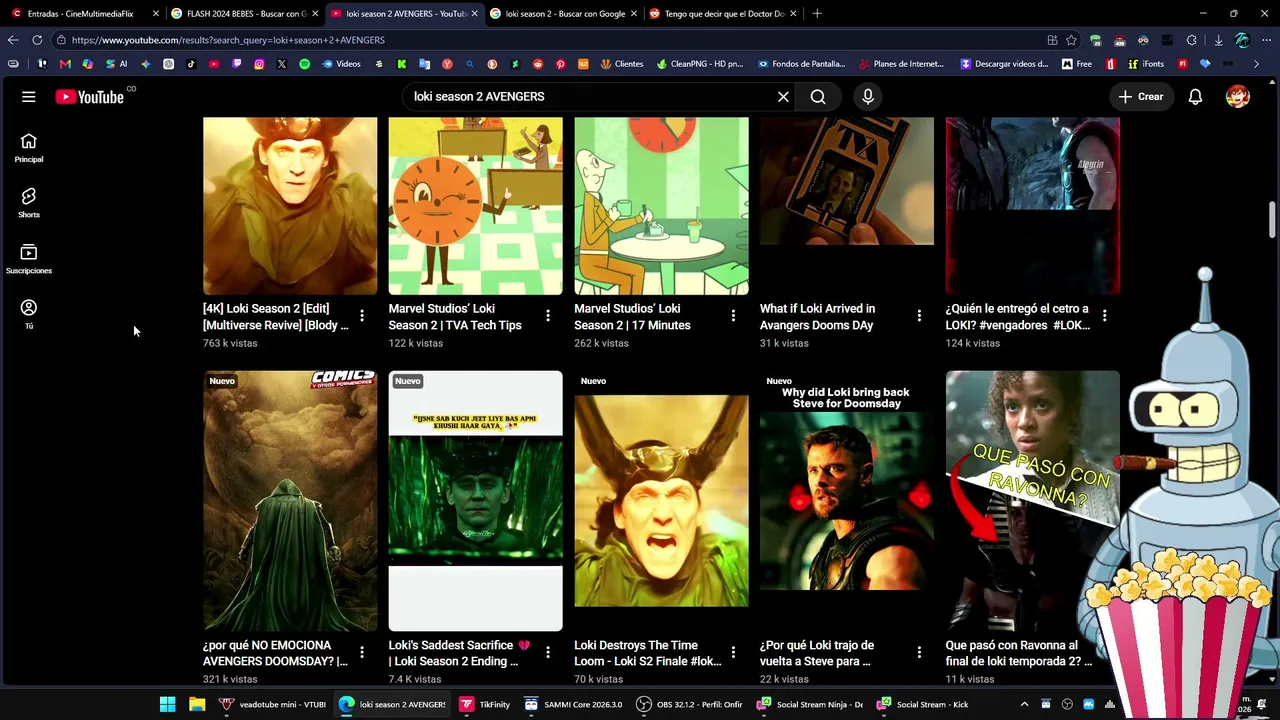Bookmark this page with the star icon
The height and width of the screenshot is (720, 1280).
tap(1072, 40)
